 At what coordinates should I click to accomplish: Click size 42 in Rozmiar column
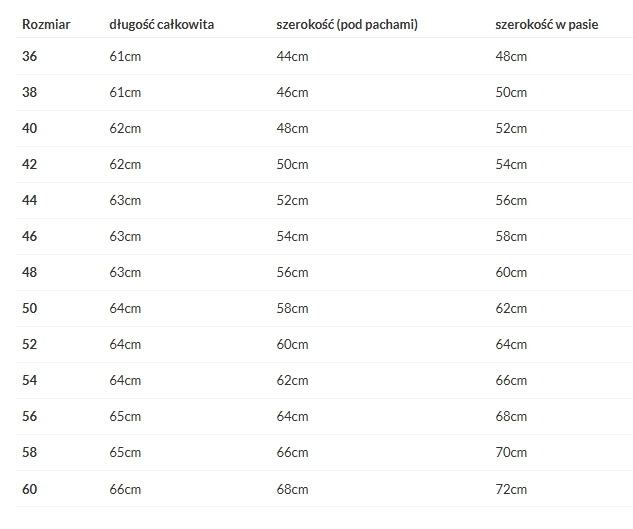click(29, 164)
